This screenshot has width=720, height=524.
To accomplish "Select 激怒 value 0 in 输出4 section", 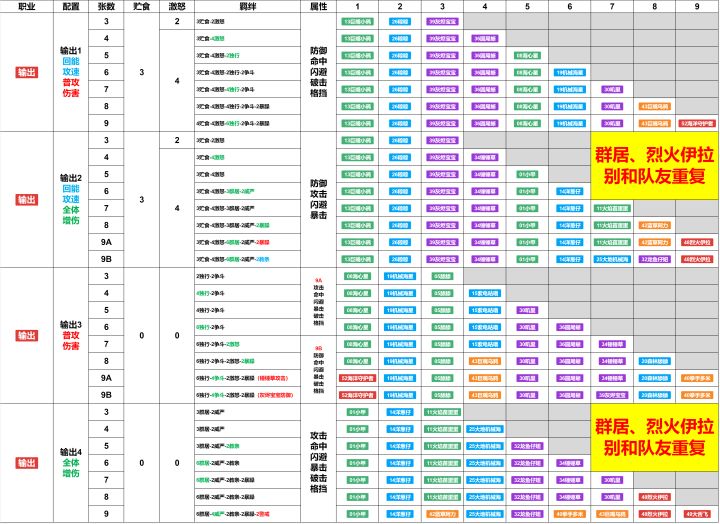I will pos(177,462).
